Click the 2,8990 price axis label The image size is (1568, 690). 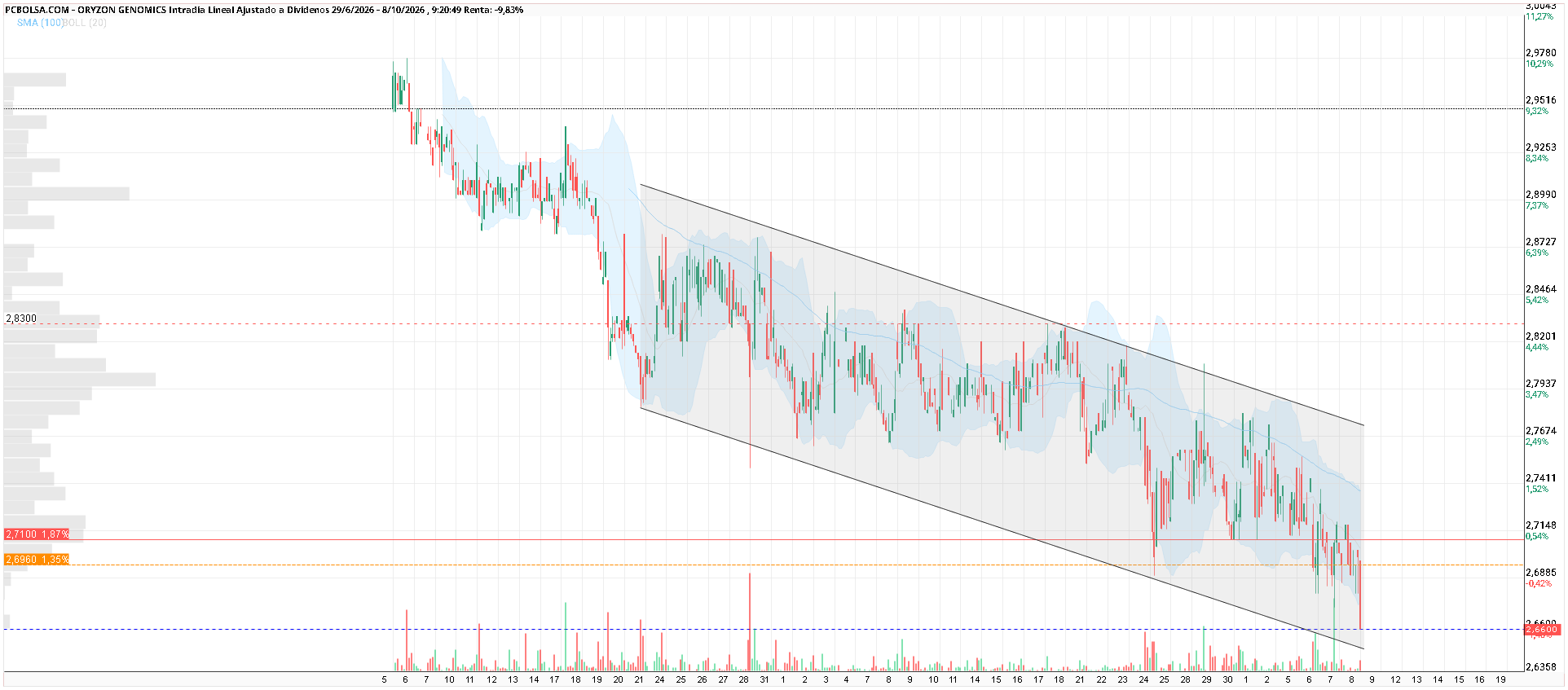point(1540,195)
